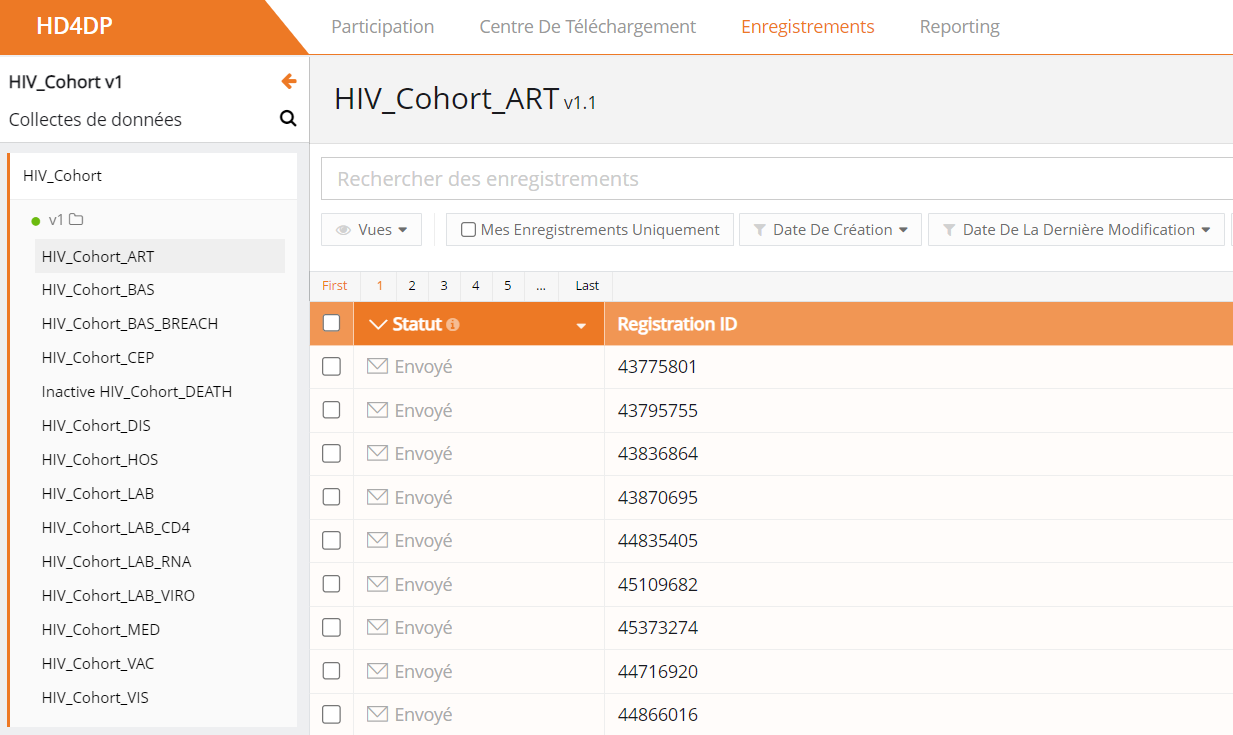Switch to the Reporting tab
Viewport: 1233px width, 735px height.
click(x=959, y=27)
